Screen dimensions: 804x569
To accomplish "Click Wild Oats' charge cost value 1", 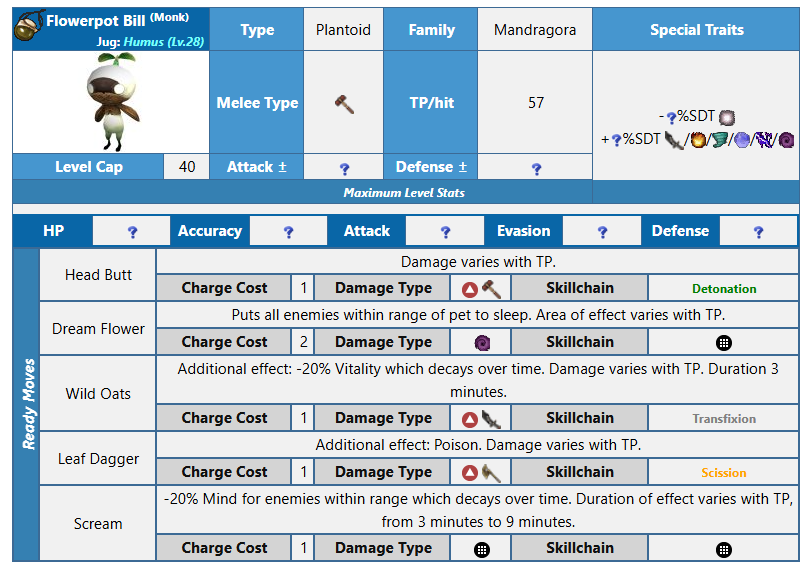I will coord(304,418).
